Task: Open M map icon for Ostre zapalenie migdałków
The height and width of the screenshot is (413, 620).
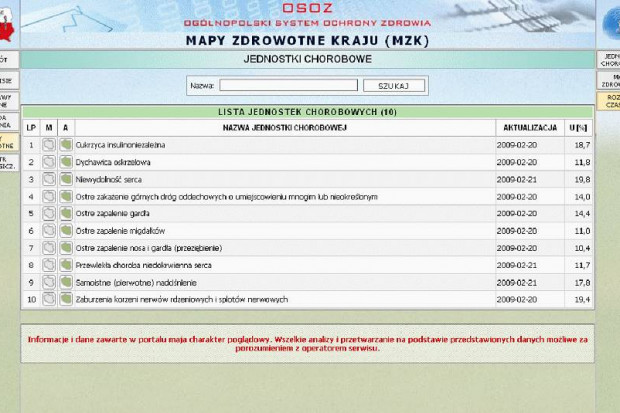Action: pos(49,231)
